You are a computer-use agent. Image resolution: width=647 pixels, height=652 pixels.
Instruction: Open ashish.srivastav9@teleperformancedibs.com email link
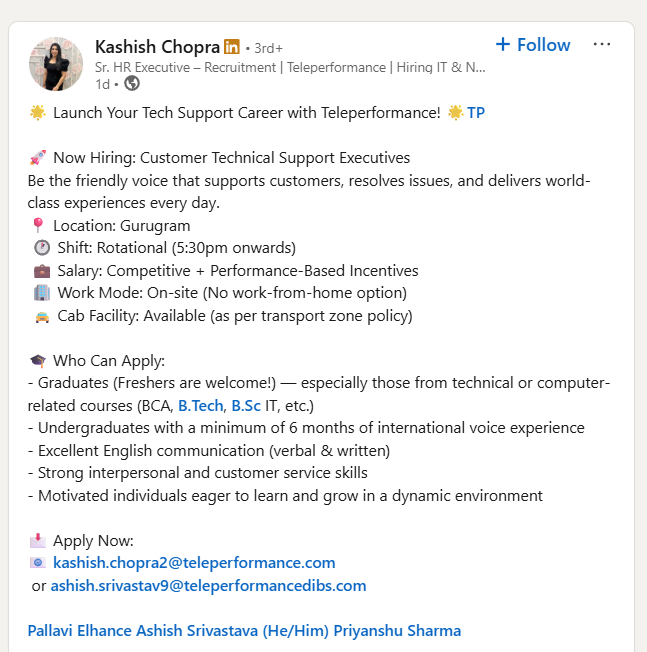208,585
